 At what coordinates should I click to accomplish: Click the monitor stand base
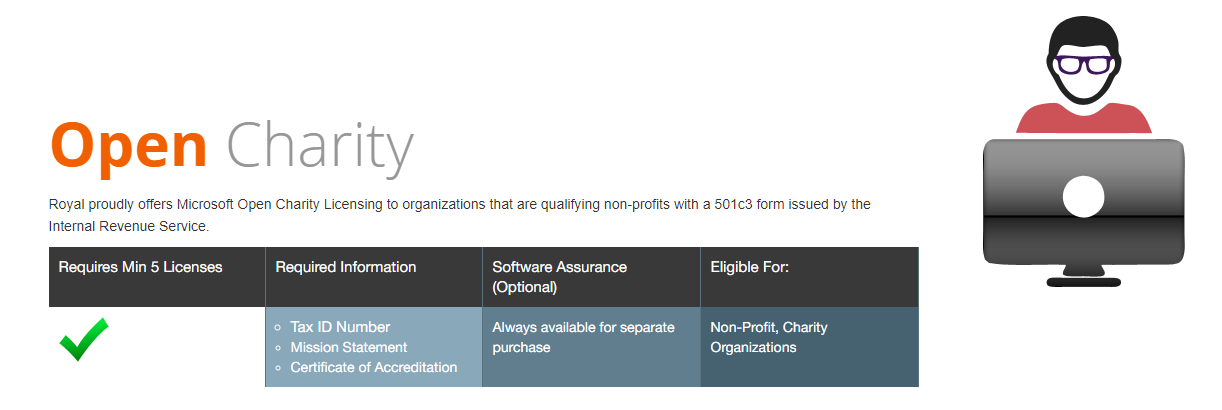[1083, 283]
